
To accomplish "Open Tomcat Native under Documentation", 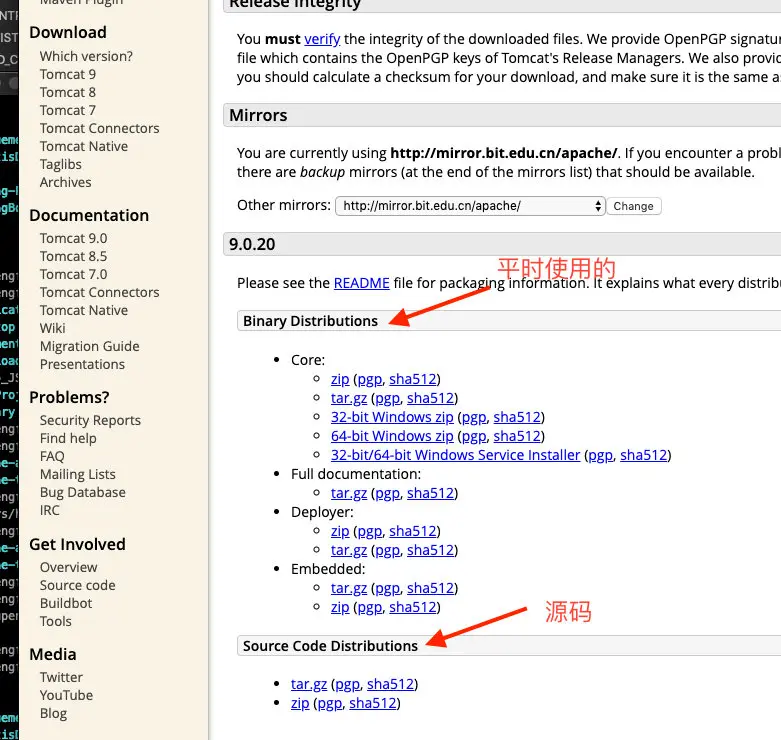I will coord(84,310).
